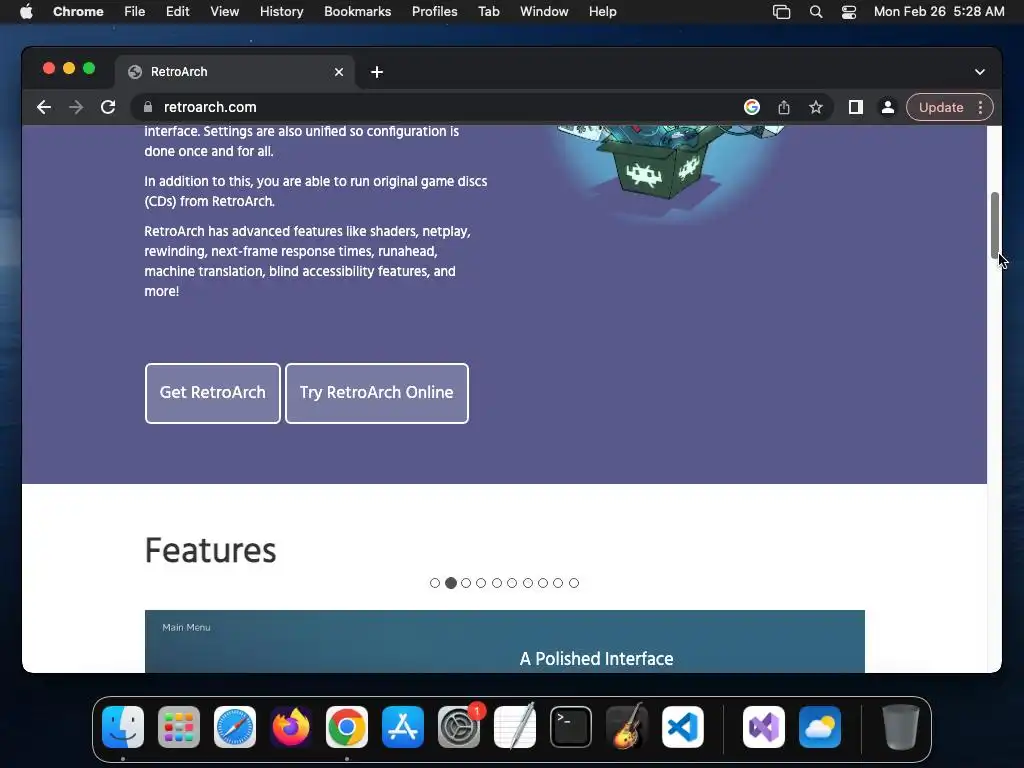Select the fourth Features carousel dot
Viewport: 1024px width, 768px height.
(481, 583)
